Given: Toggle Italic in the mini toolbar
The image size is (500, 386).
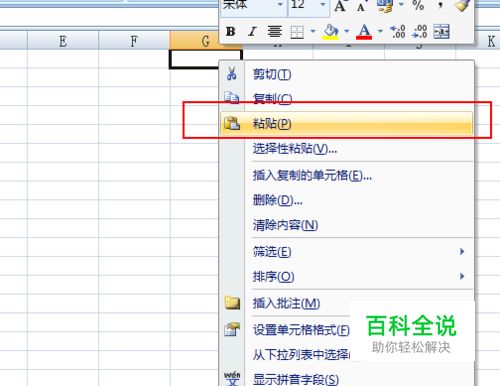Looking at the screenshot, I should click(x=252, y=32).
